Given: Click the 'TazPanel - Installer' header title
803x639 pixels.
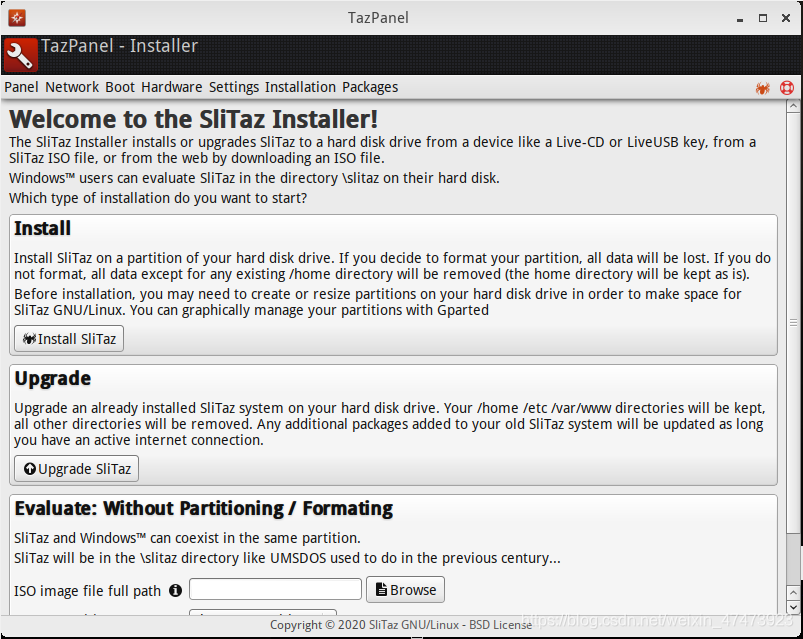Looking at the screenshot, I should pyautogui.click(x=119, y=46).
